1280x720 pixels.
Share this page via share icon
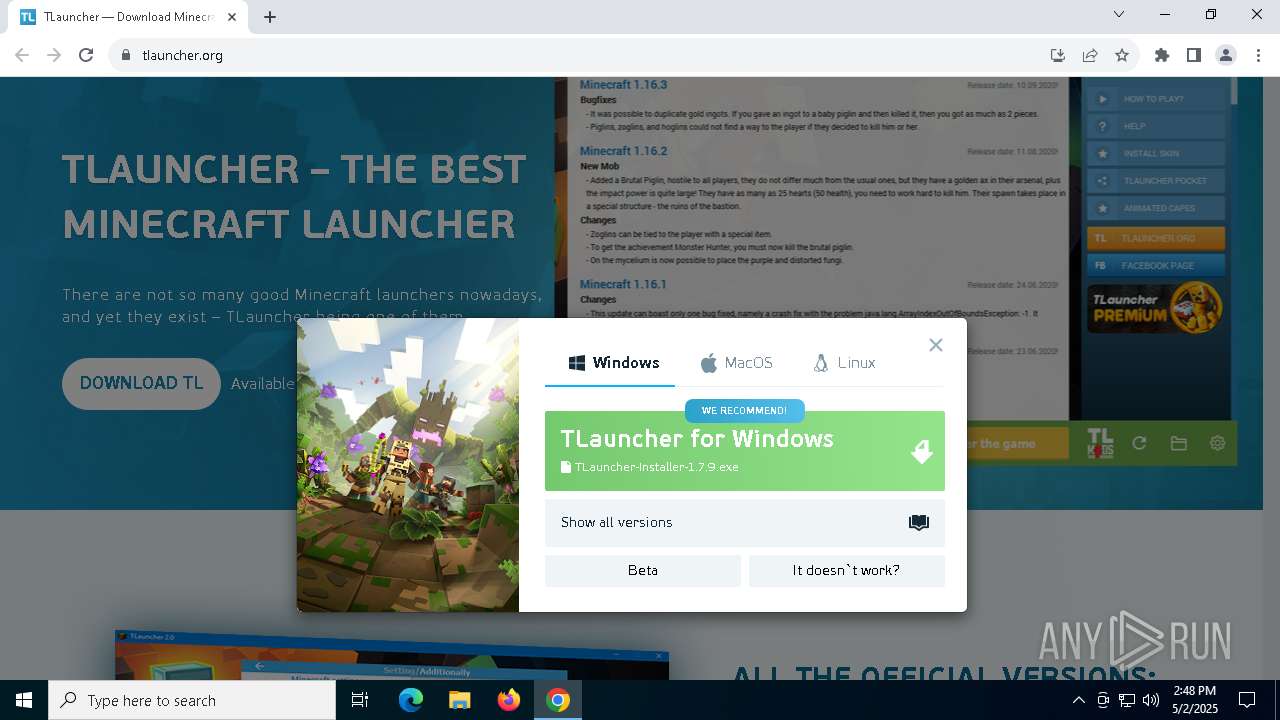click(x=1090, y=55)
